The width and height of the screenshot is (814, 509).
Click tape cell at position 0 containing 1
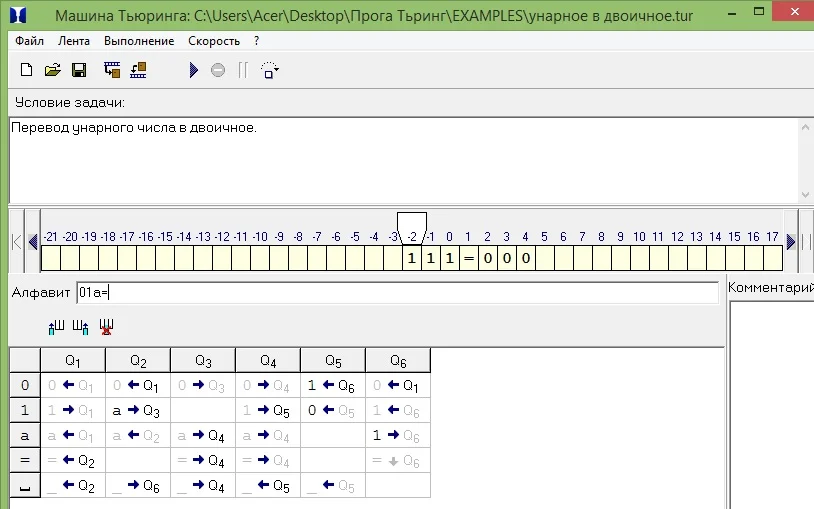click(x=450, y=258)
